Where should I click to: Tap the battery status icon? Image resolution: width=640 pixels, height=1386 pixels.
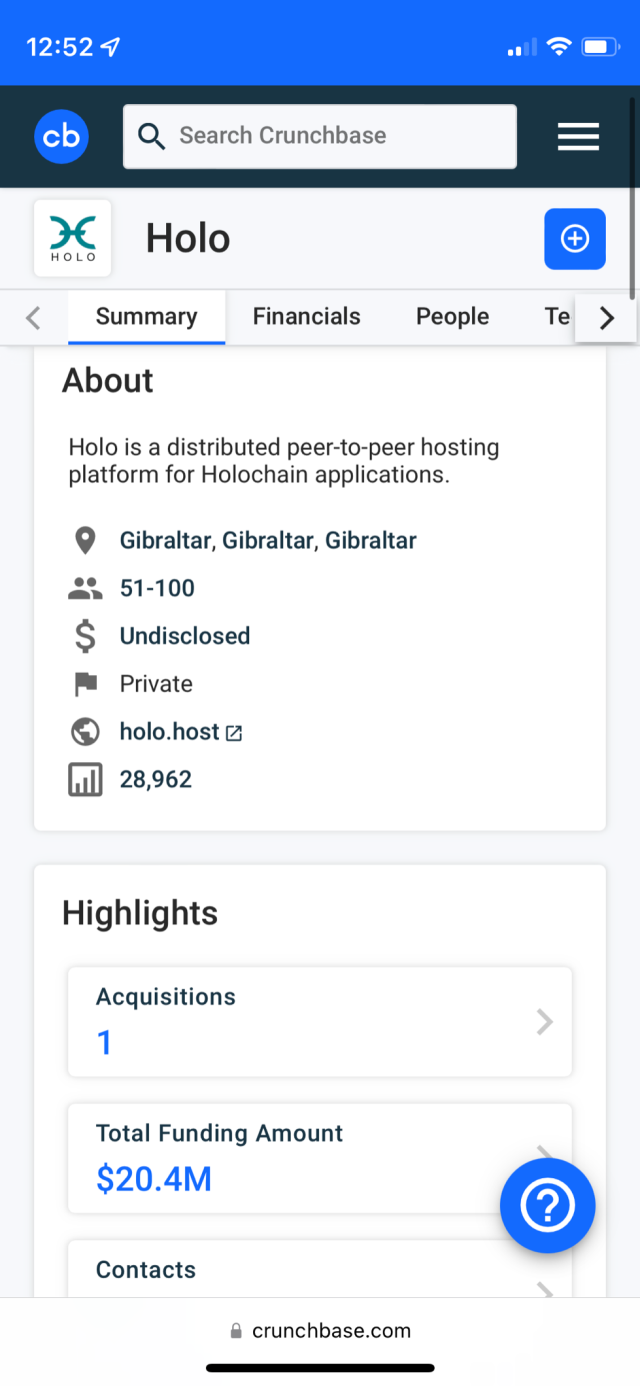(601, 47)
